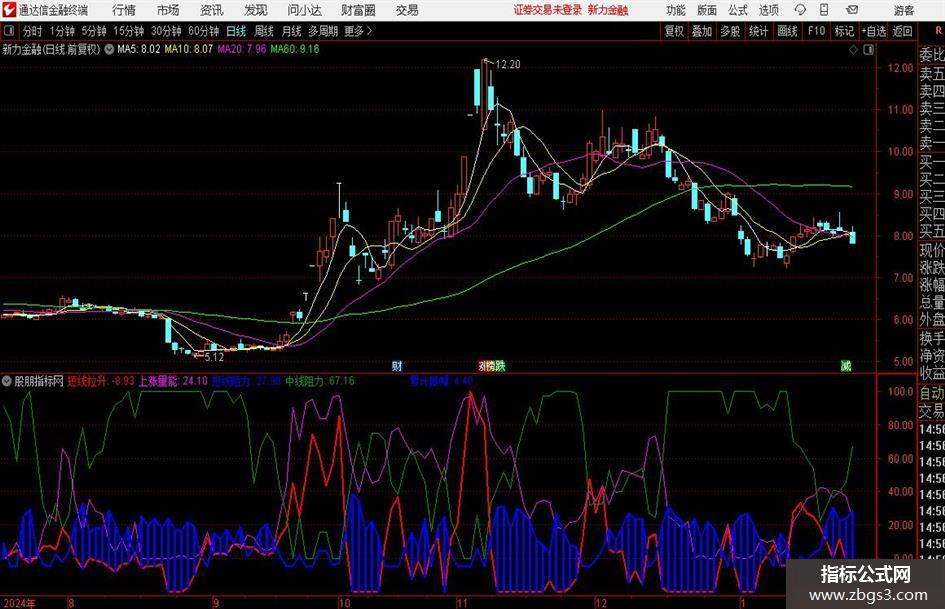Viewport: 945px width, 609px height.
Task: Select the 多周期 multi-period tab
Action: (x=323, y=31)
